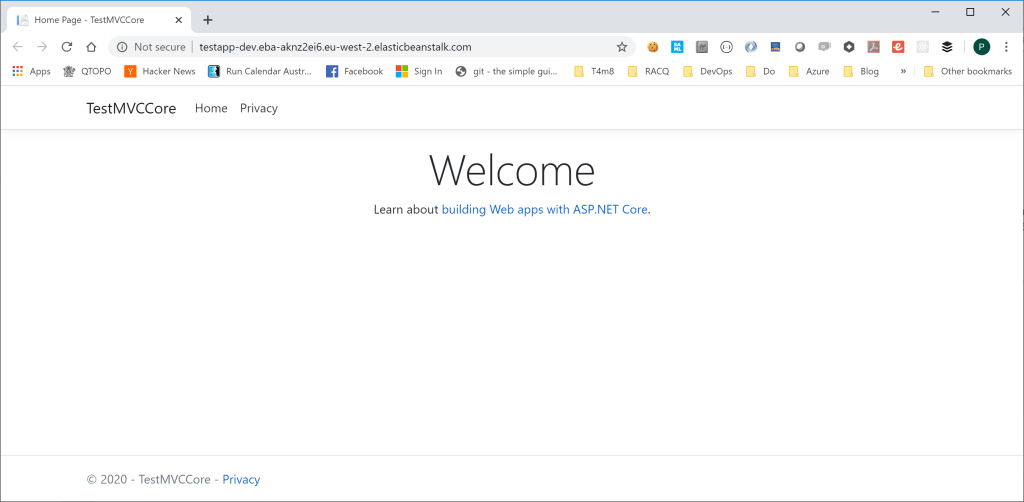The width and height of the screenshot is (1024, 502).
Task: Open the Facebook bookmark
Action: (355, 71)
